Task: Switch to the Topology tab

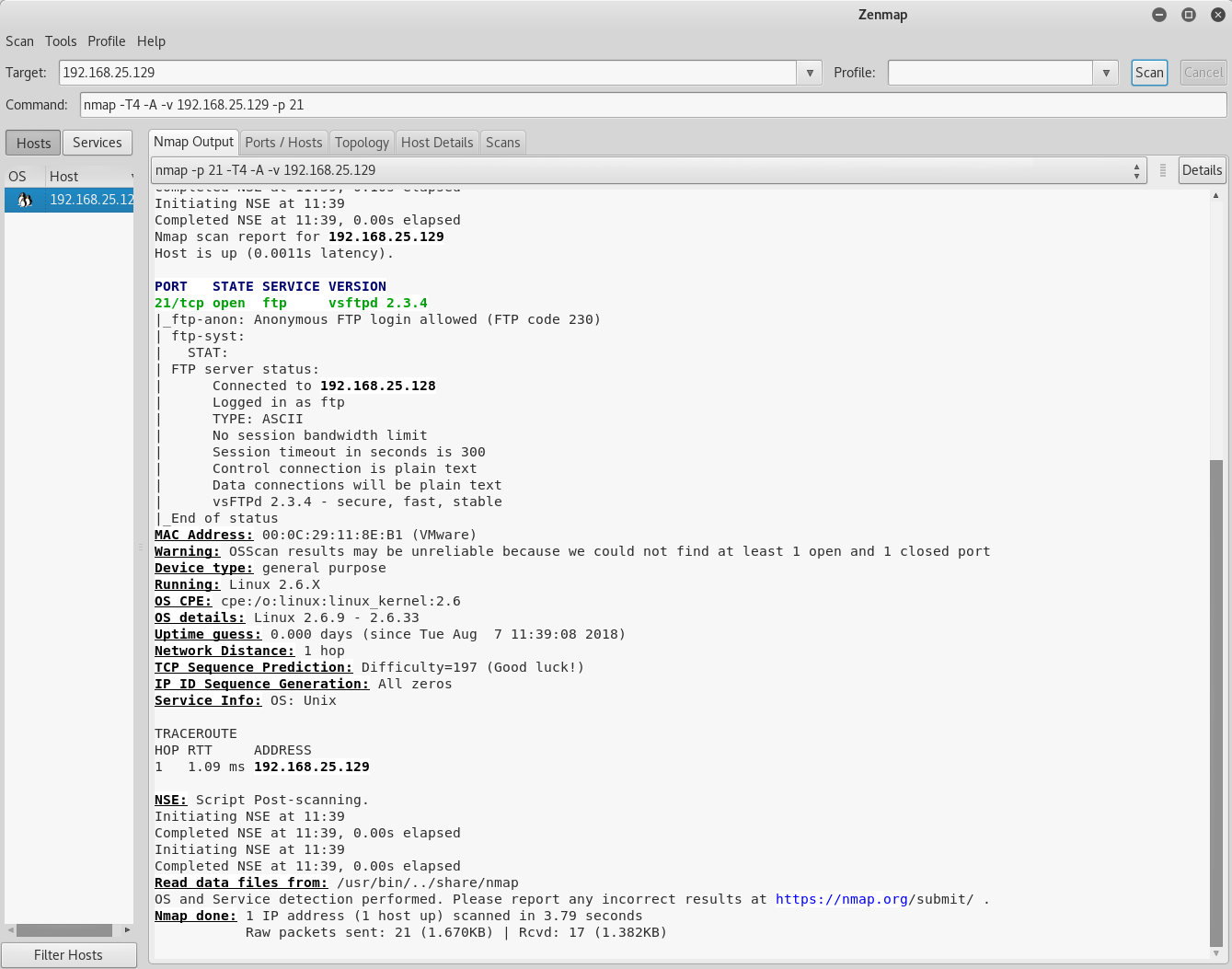Action: click(362, 143)
